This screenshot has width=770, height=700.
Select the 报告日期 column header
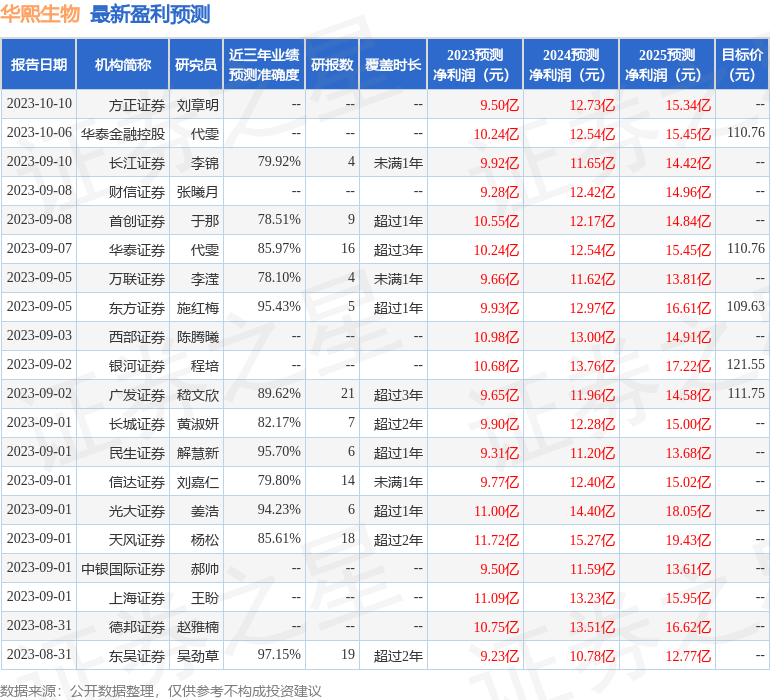38,64
